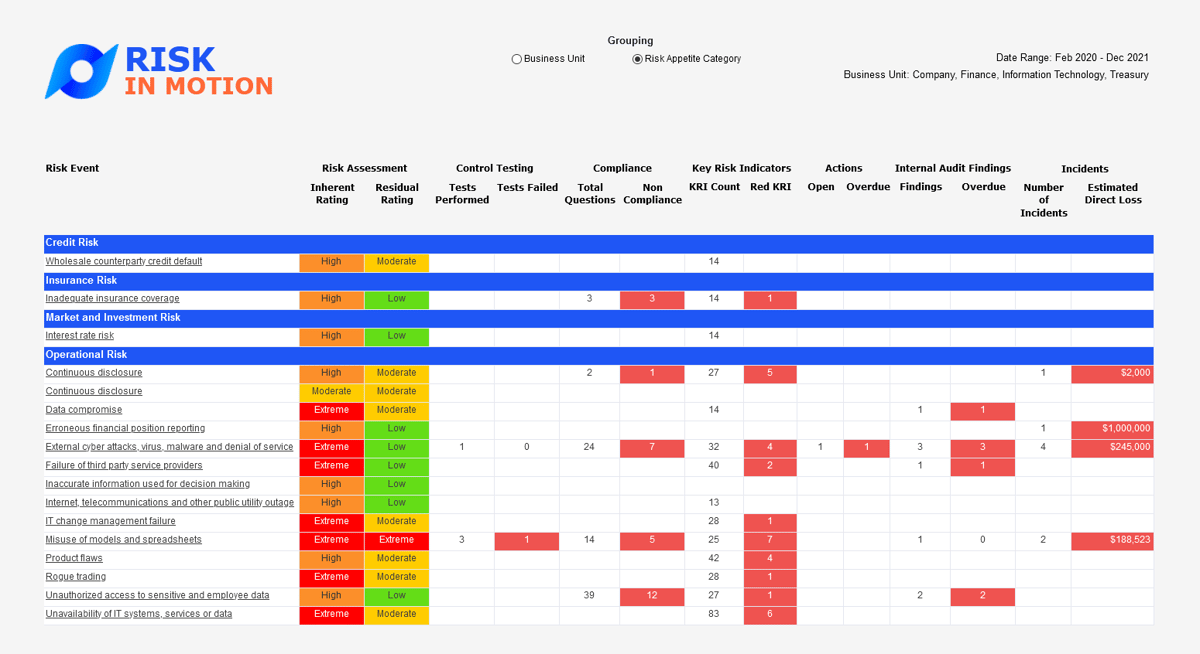Open Wholesale counterparty credit default risk

124,262
